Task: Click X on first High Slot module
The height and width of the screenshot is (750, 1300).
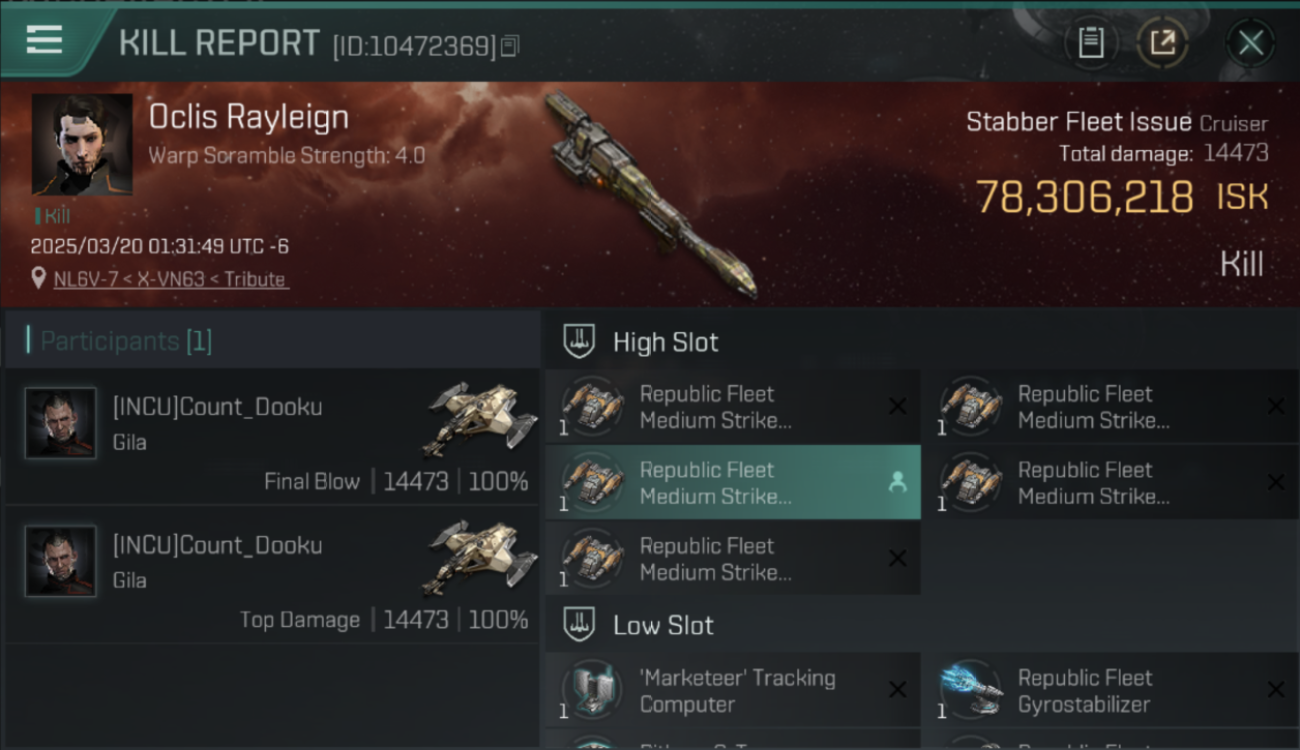Action: click(x=897, y=406)
